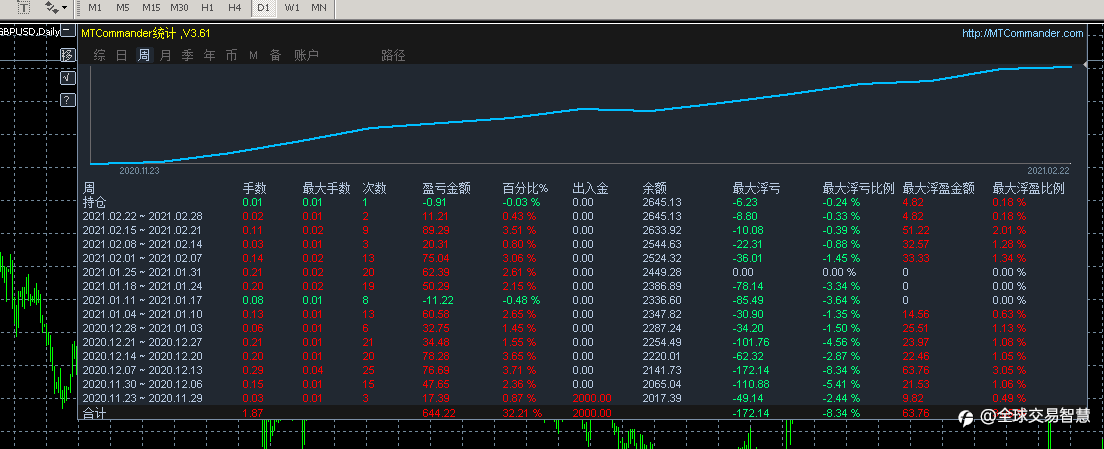
Task: Select the 周 weekly statistics tab
Action: (x=144, y=56)
